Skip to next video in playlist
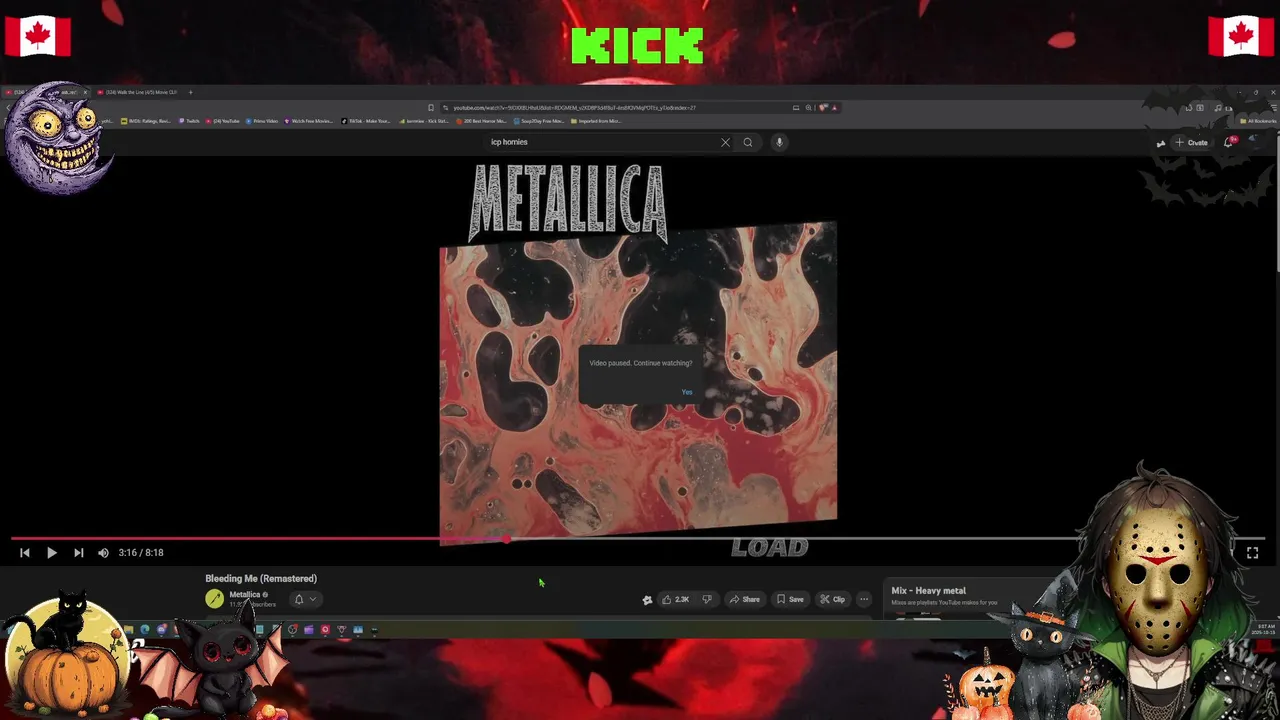The height and width of the screenshot is (720, 1280). pyautogui.click(x=78, y=552)
